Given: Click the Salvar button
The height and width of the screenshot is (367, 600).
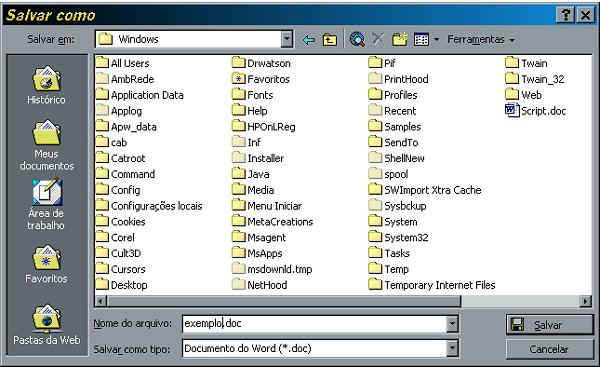Looking at the screenshot, I should coord(549,325).
